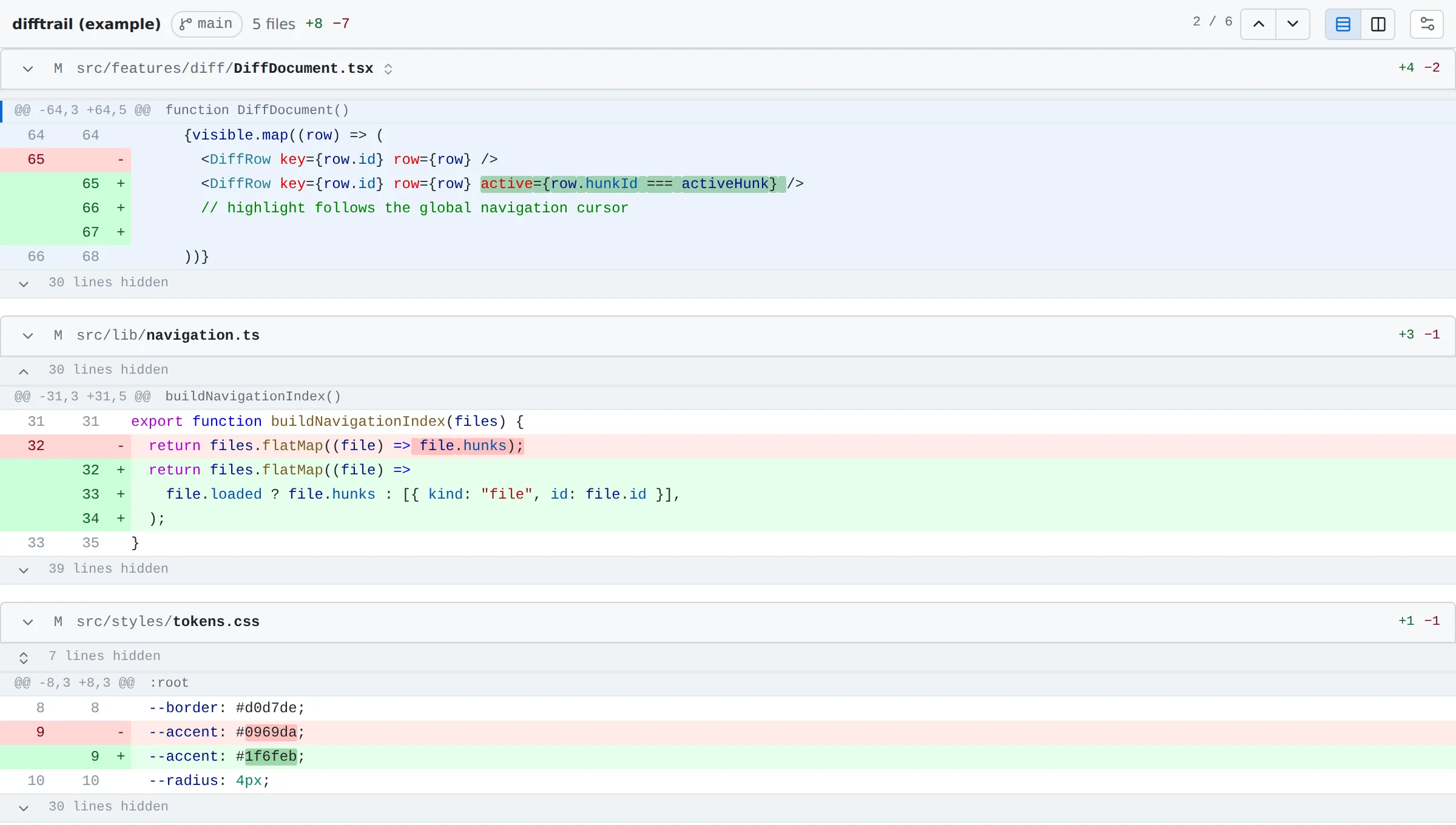
Task: Open the main branch selector
Action: (207, 24)
